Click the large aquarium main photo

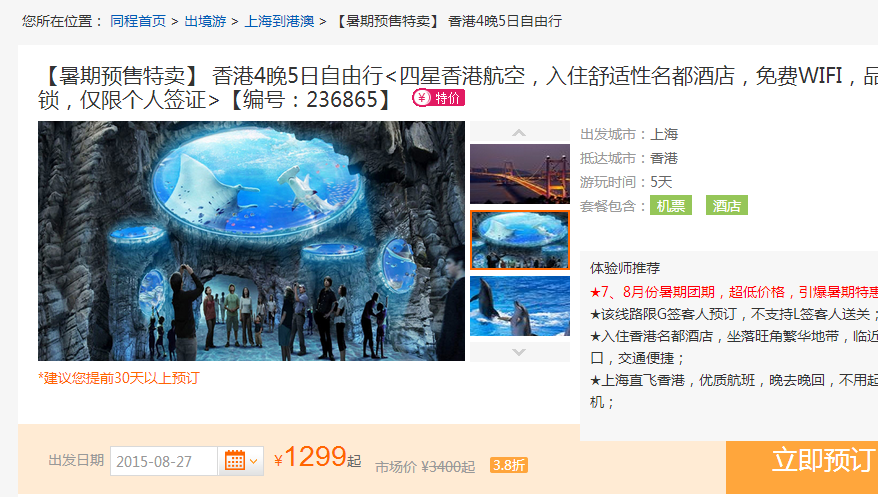[251, 241]
